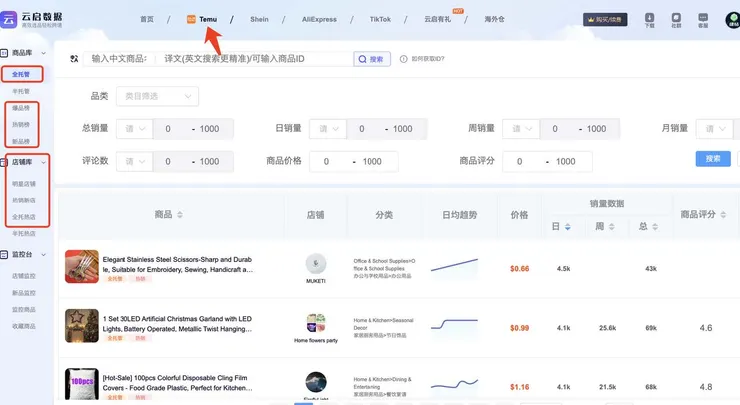Sort by 商品评分 rating arrows
Viewport: 740px width, 405px height.
pyautogui.click(x=723, y=215)
